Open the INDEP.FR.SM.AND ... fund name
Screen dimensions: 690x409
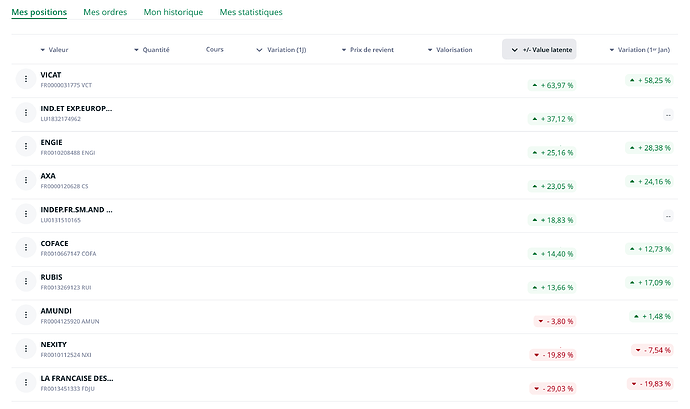(77, 210)
